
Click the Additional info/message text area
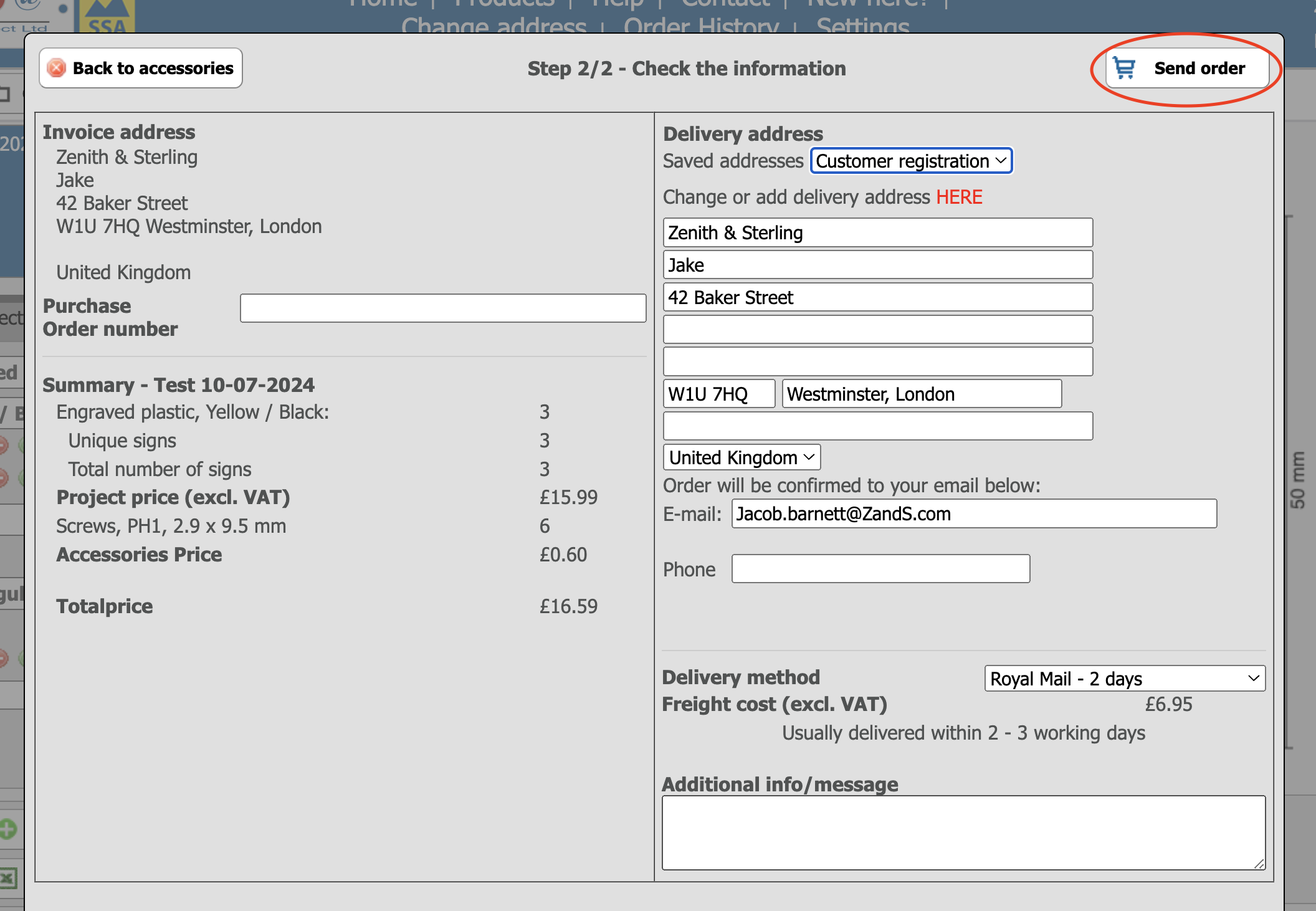point(963,832)
